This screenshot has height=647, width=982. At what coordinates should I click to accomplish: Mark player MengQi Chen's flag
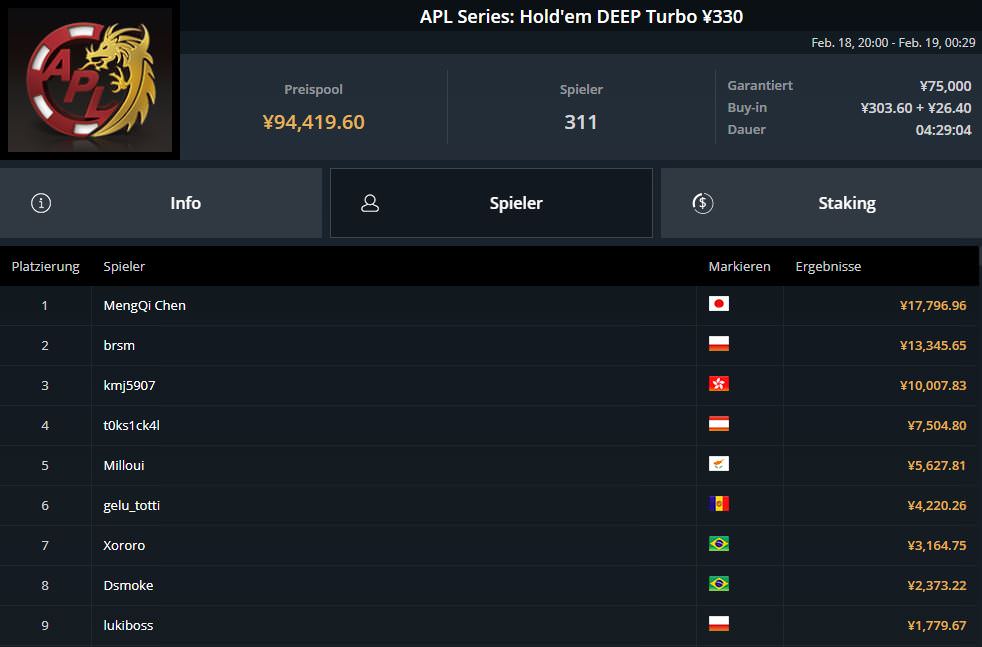(x=718, y=304)
